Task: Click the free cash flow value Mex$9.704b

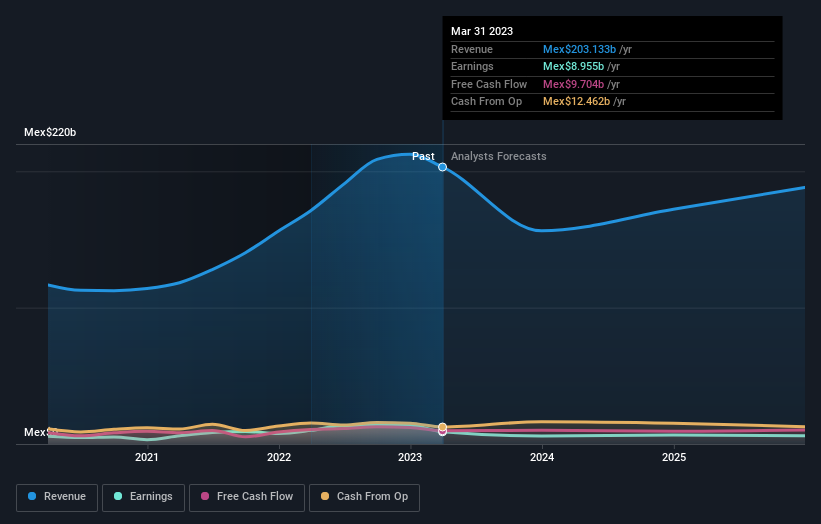Action: pos(573,84)
